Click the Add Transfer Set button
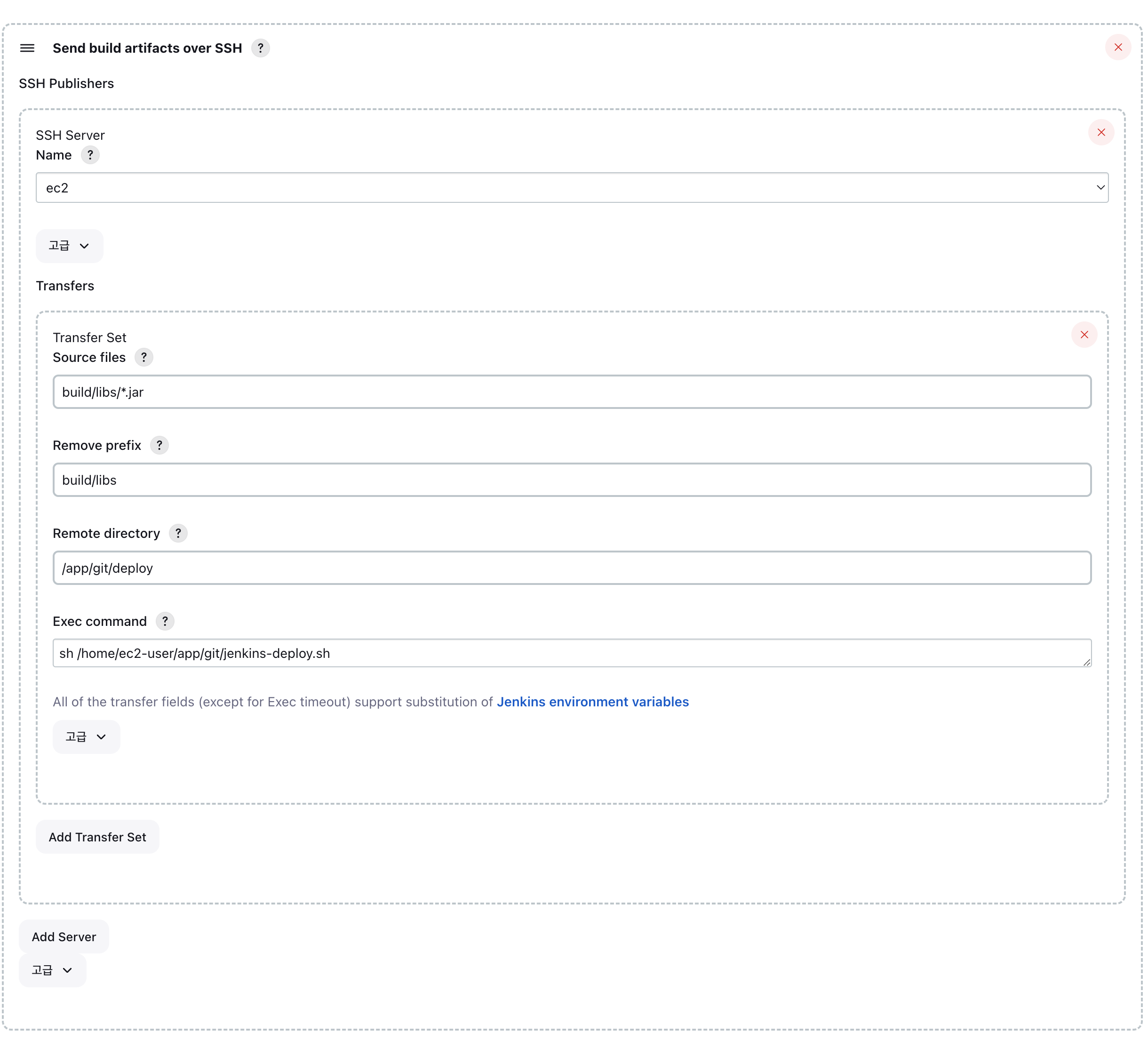1148x1040 pixels. coord(97,837)
